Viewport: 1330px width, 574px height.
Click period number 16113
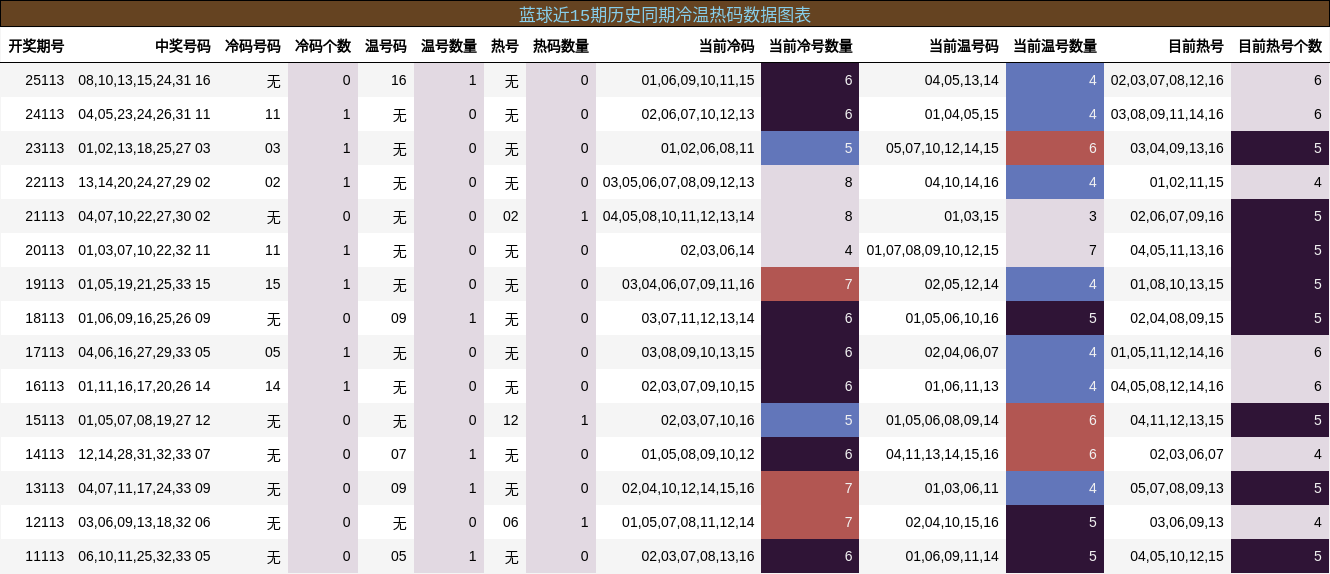point(45,386)
